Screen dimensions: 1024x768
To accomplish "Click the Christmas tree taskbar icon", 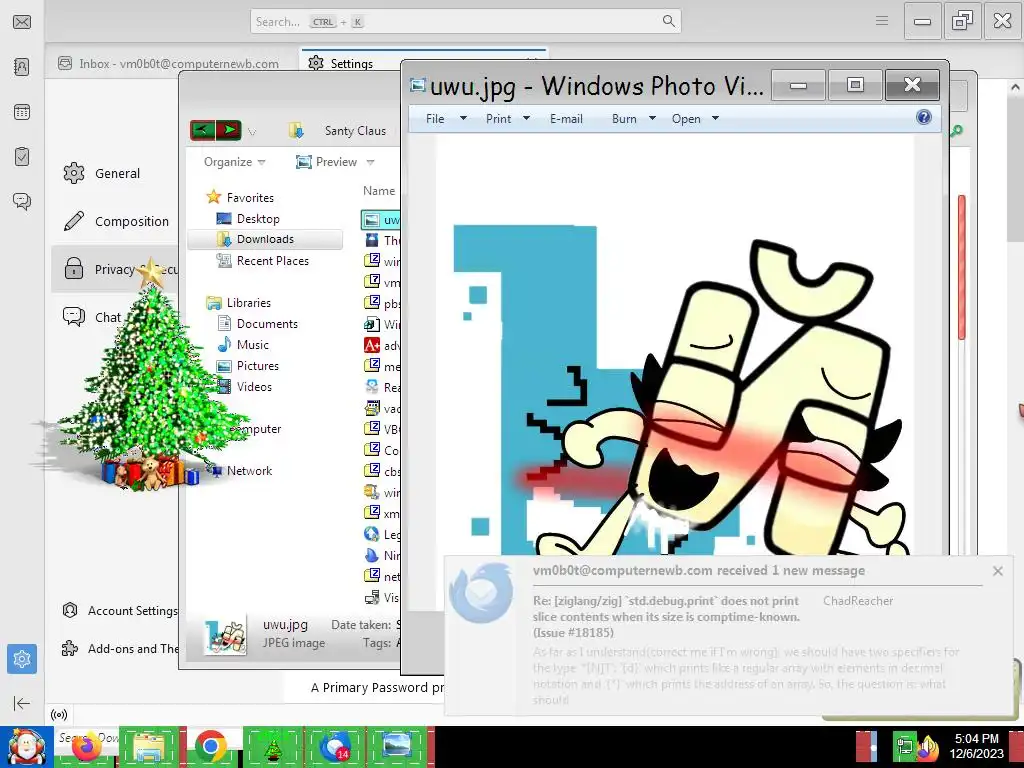I will [272, 747].
